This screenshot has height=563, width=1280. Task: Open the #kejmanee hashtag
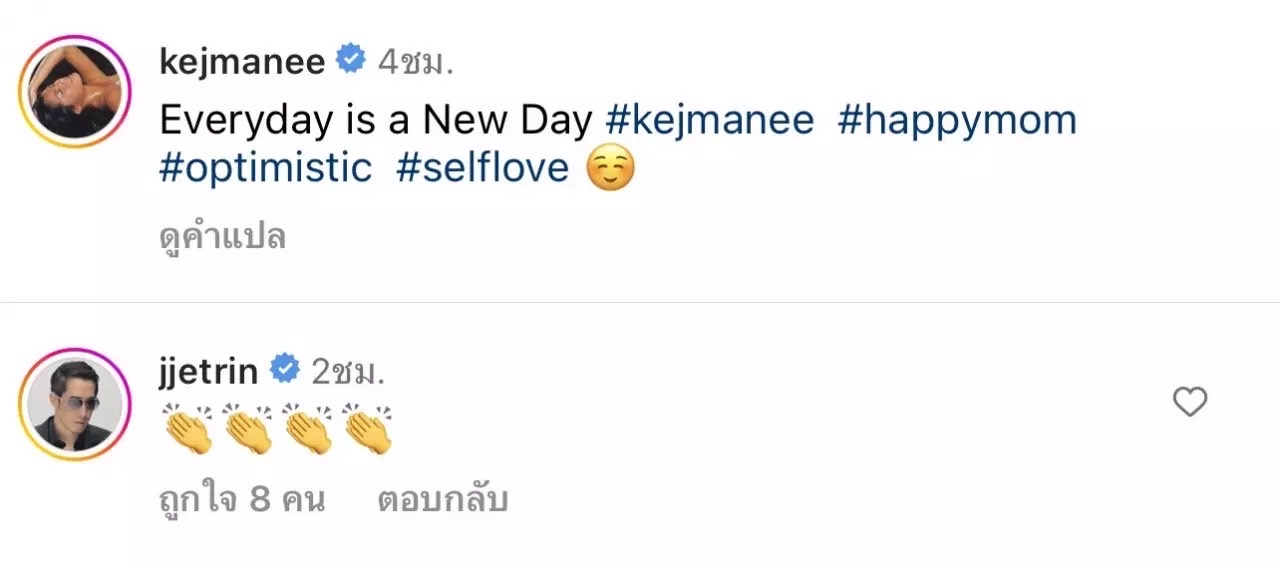point(709,120)
